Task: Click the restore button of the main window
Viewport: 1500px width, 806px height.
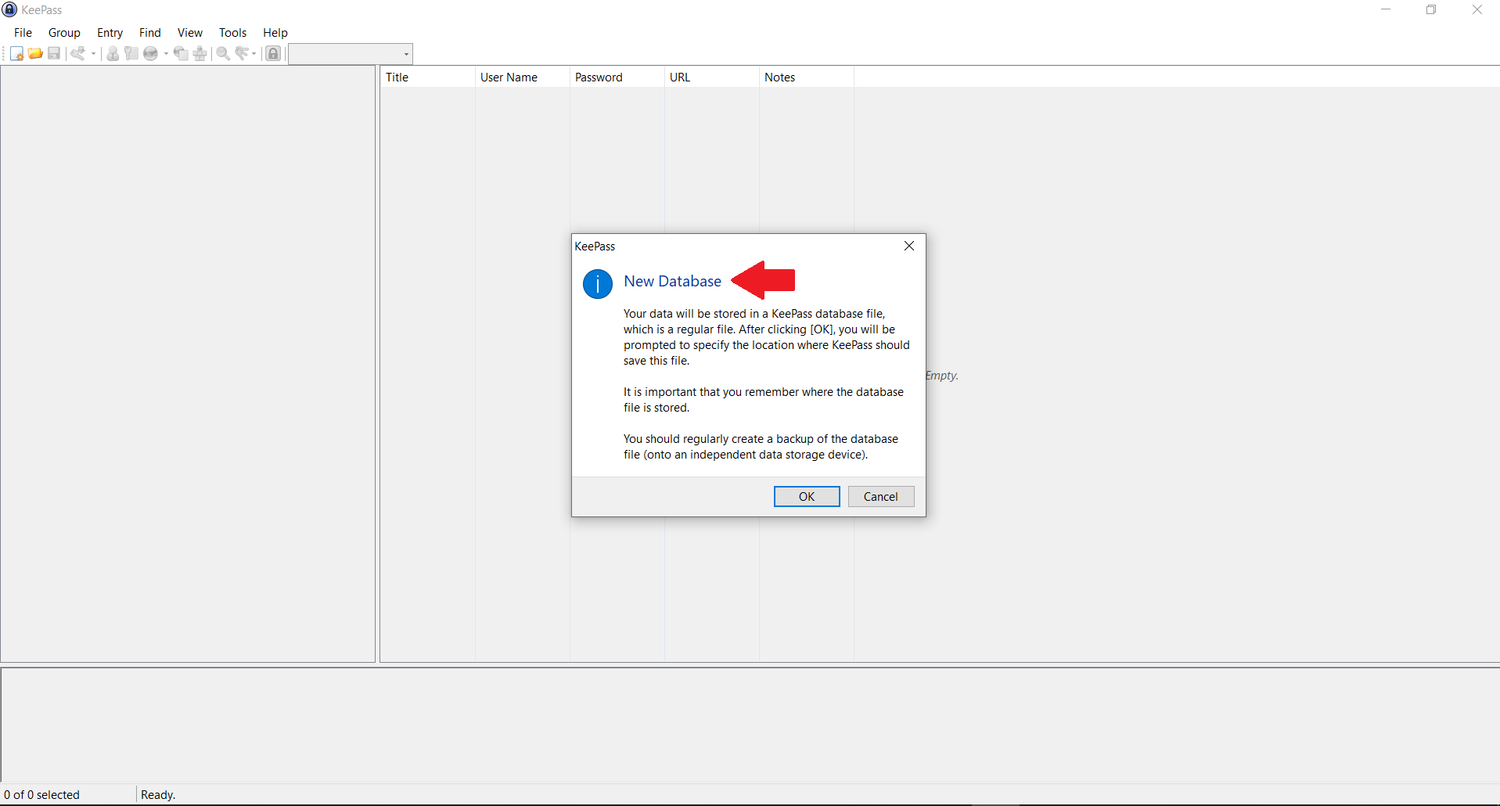Action: point(1431,10)
